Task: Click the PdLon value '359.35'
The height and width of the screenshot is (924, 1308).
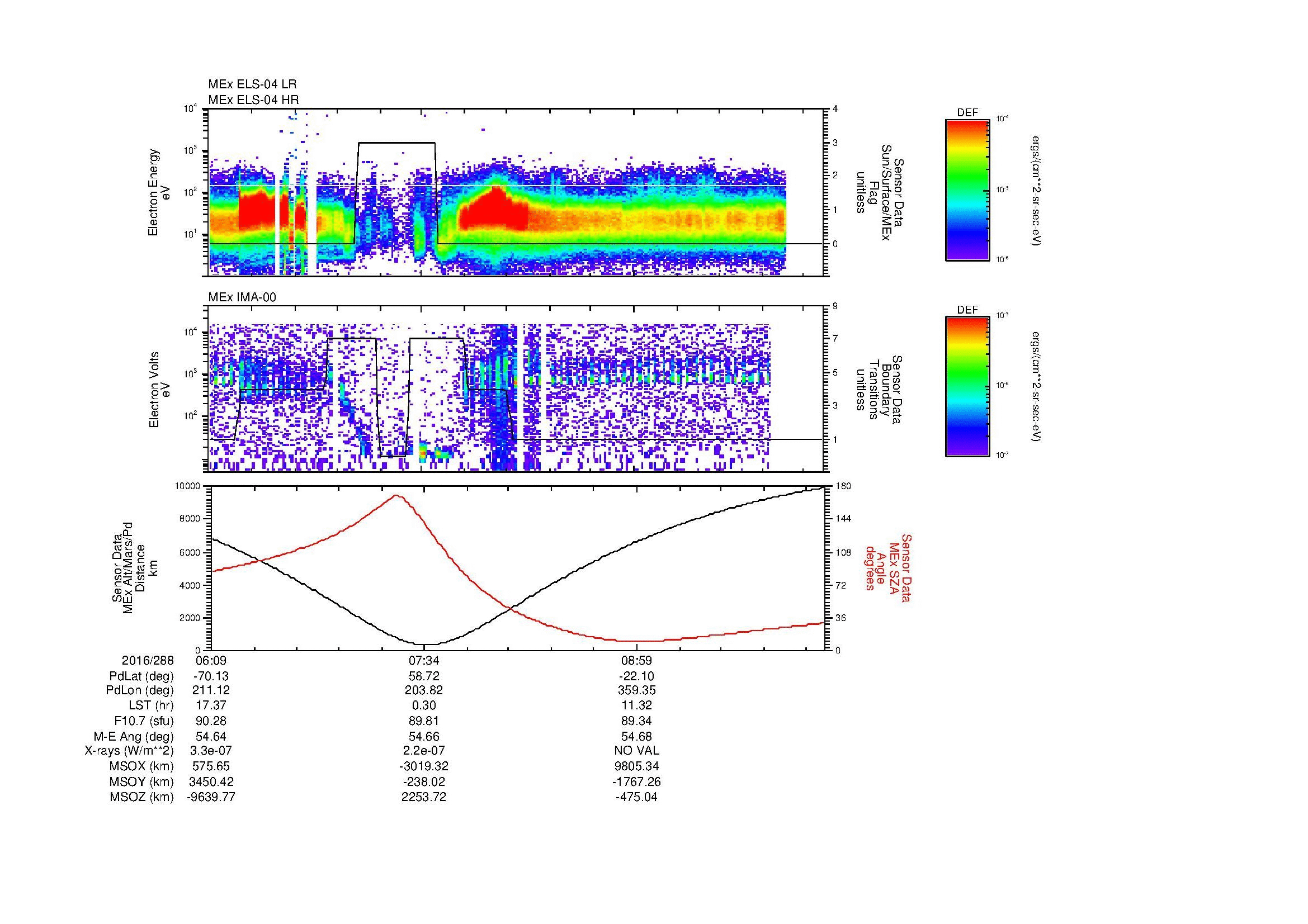Action: click(636, 690)
